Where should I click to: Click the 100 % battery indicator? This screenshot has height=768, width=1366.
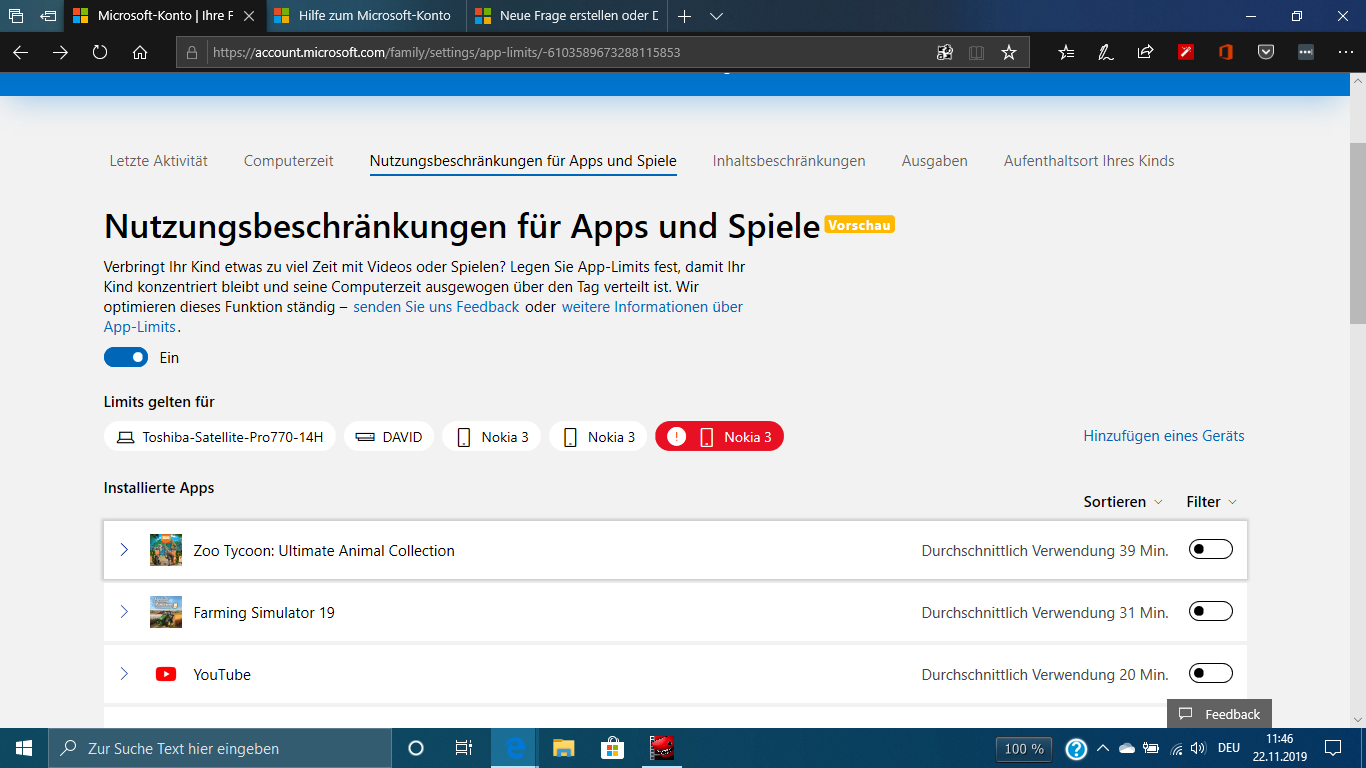[1024, 748]
